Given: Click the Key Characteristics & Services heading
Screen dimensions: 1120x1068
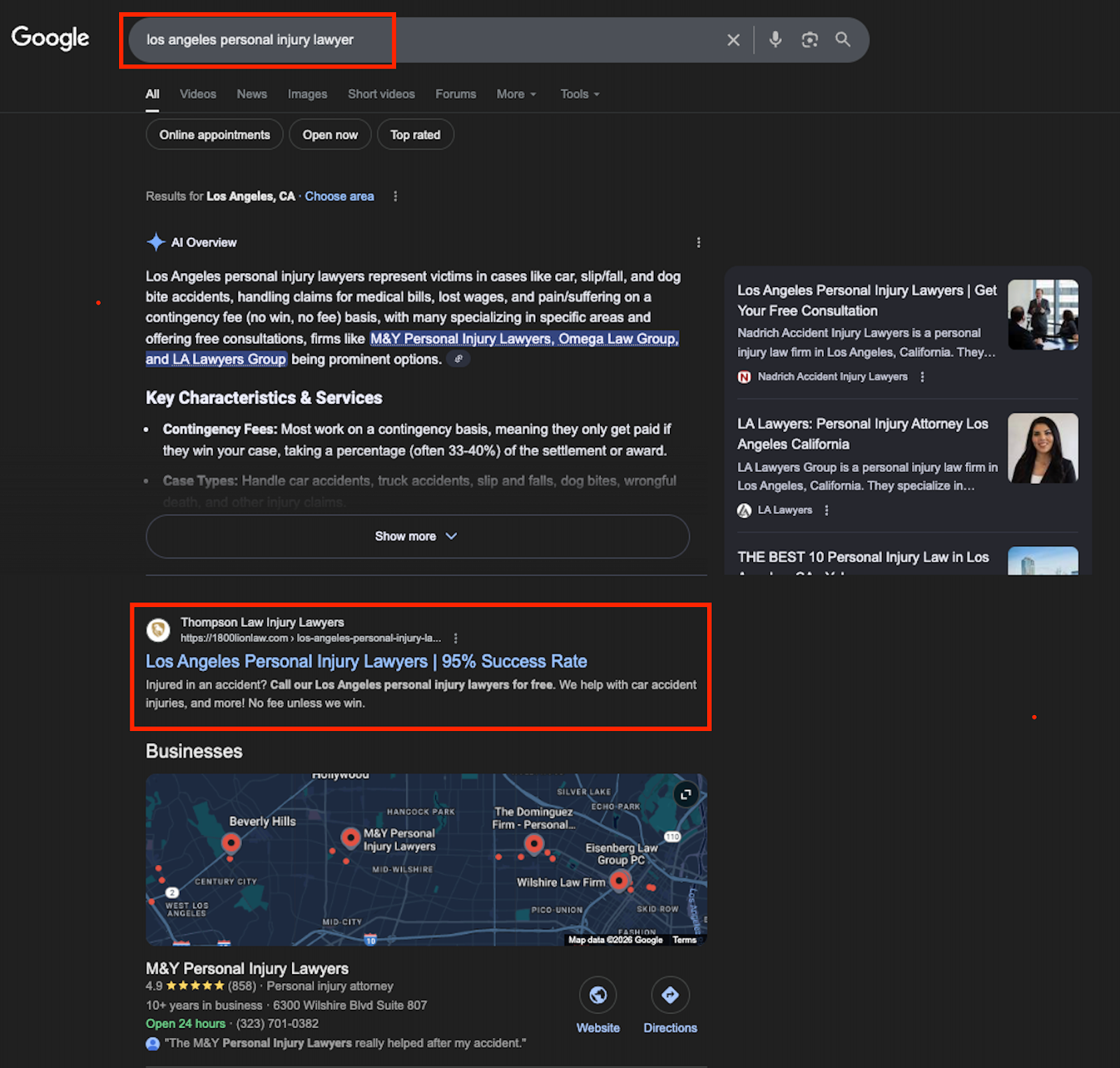Looking at the screenshot, I should (x=264, y=398).
